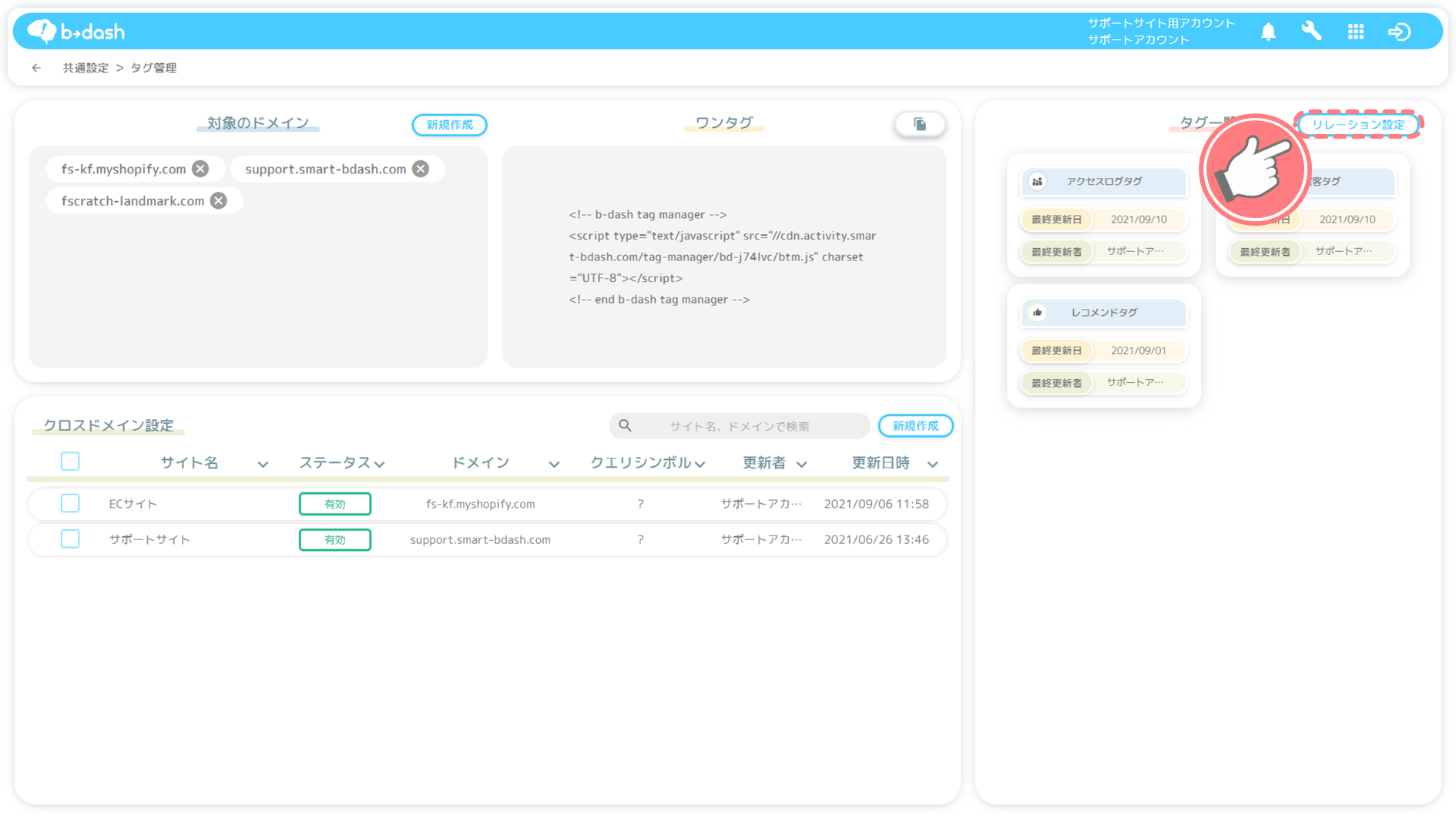Click 2021/09/10 date on アクセスログタグ

(x=1139, y=220)
